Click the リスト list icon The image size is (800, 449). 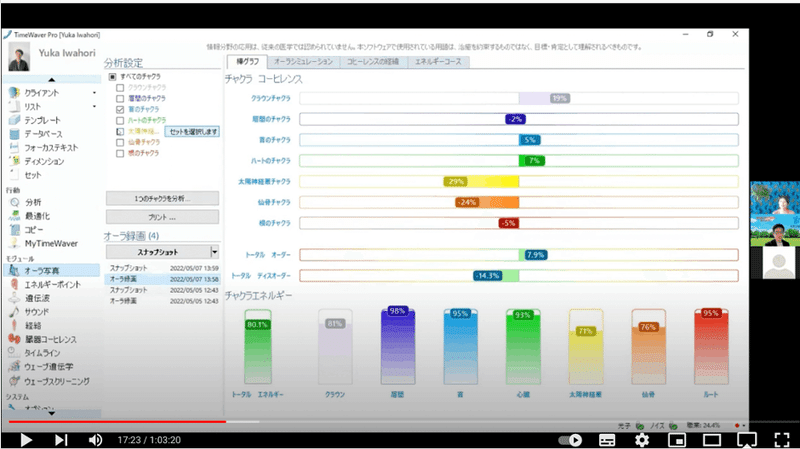tap(14, 107)
